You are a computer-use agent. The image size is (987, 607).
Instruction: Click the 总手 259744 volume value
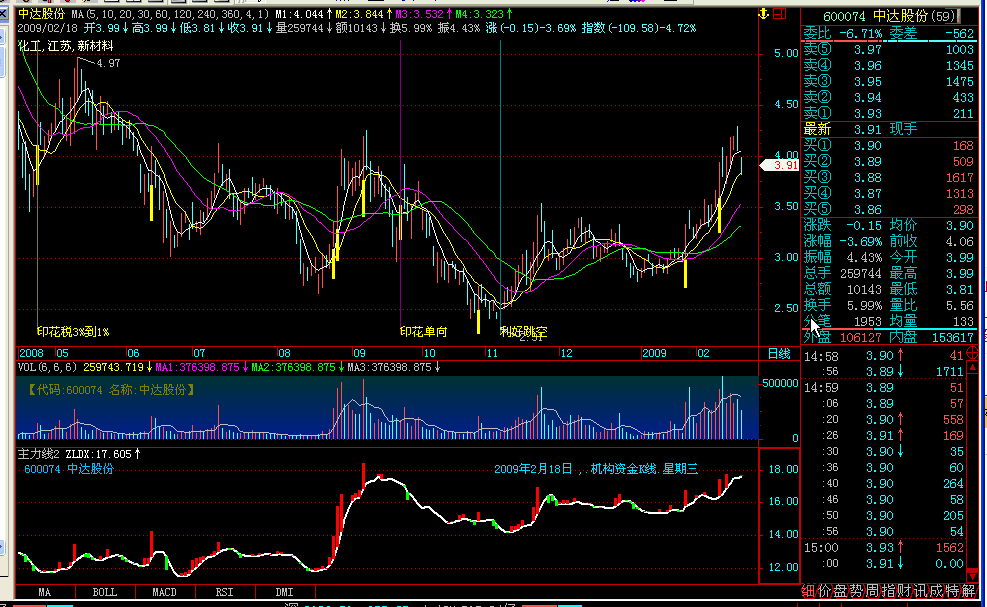coord(860,273)
